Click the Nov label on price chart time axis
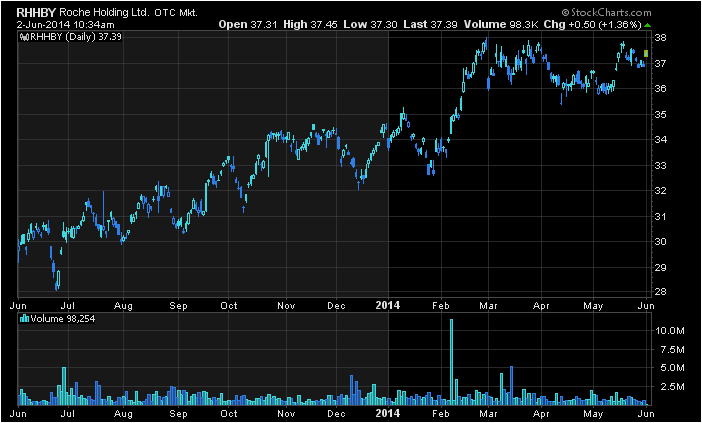Image resolution: width=702 pixels, height=423 pixels. [286, 306]
